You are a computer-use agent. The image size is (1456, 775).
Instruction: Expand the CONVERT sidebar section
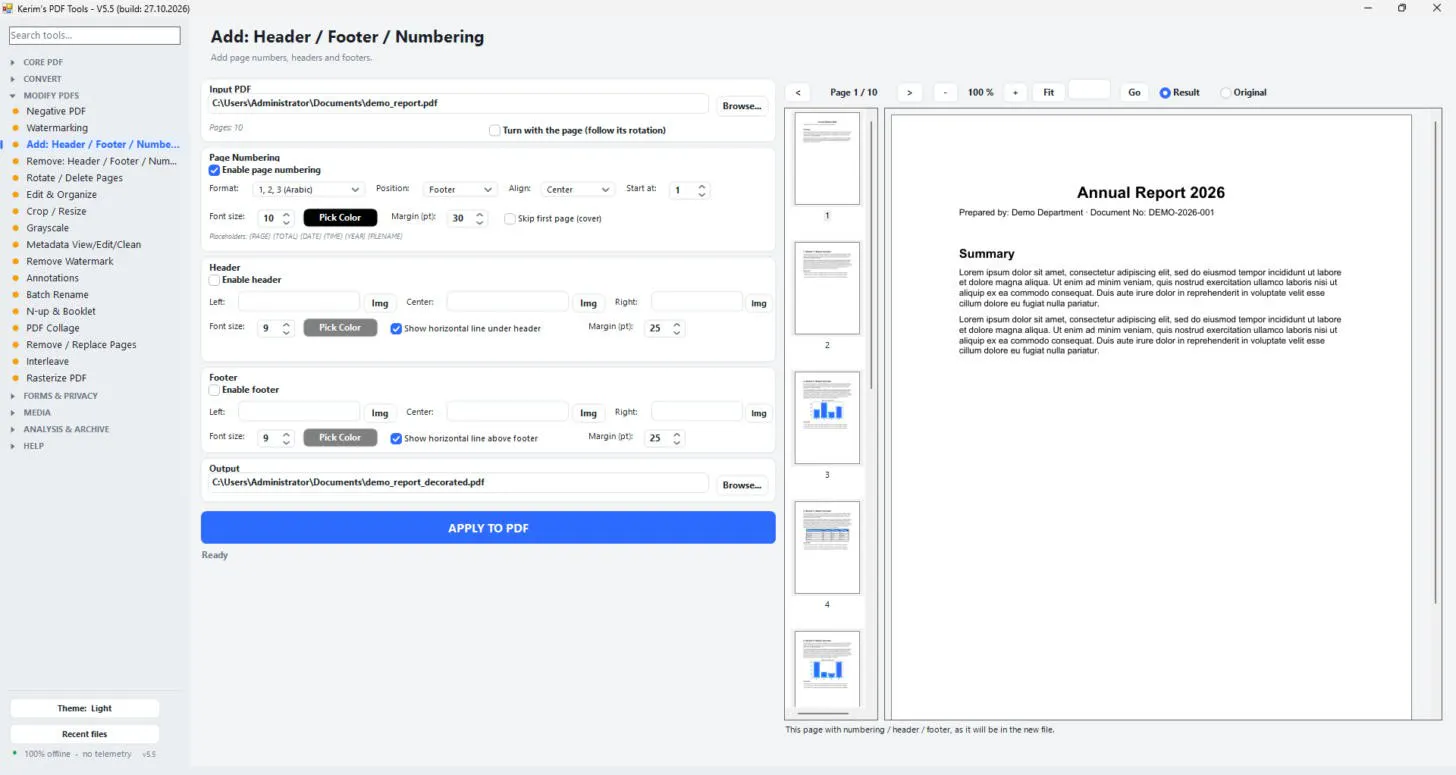[x=42, y=79]
